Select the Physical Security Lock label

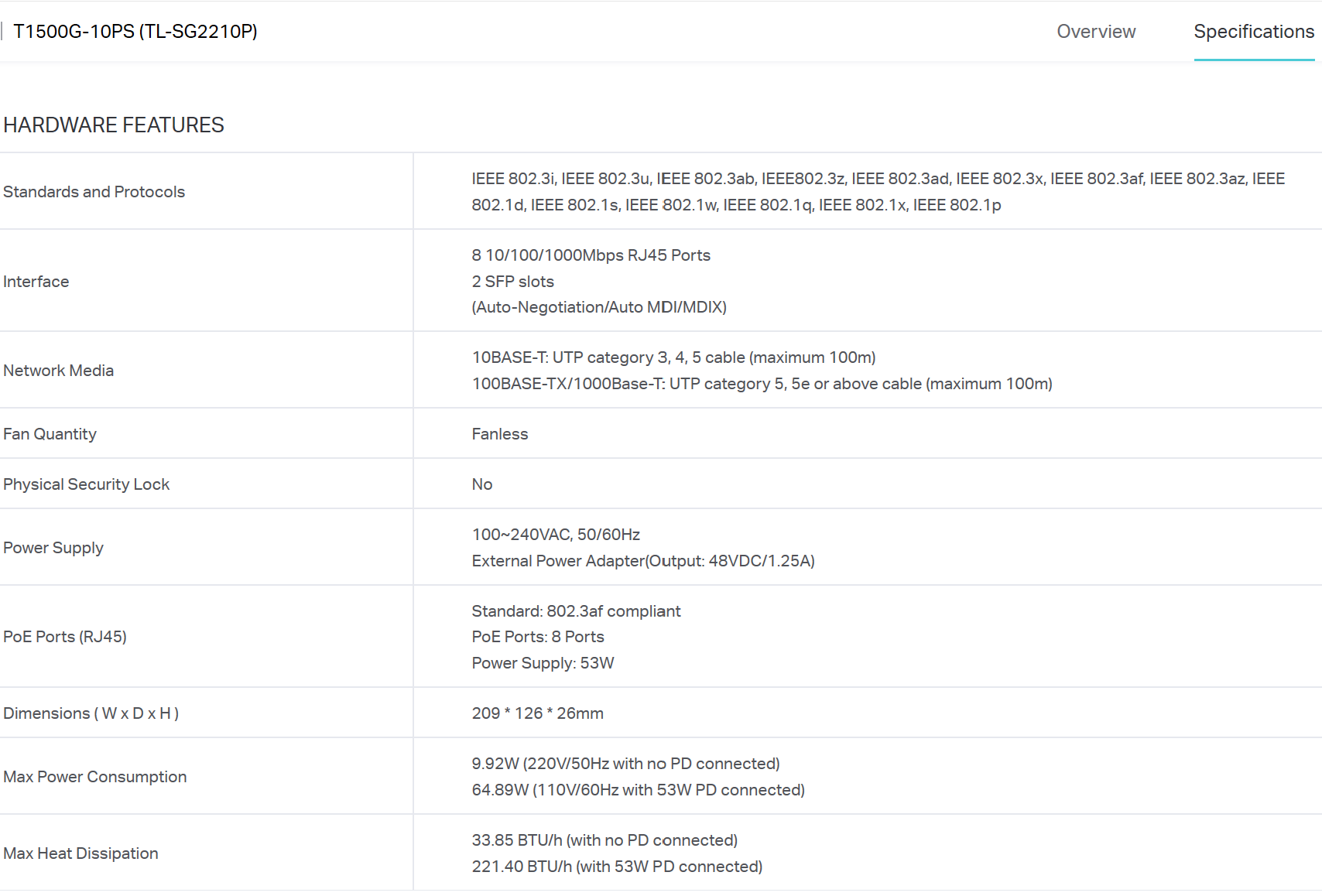pos(87,484)
